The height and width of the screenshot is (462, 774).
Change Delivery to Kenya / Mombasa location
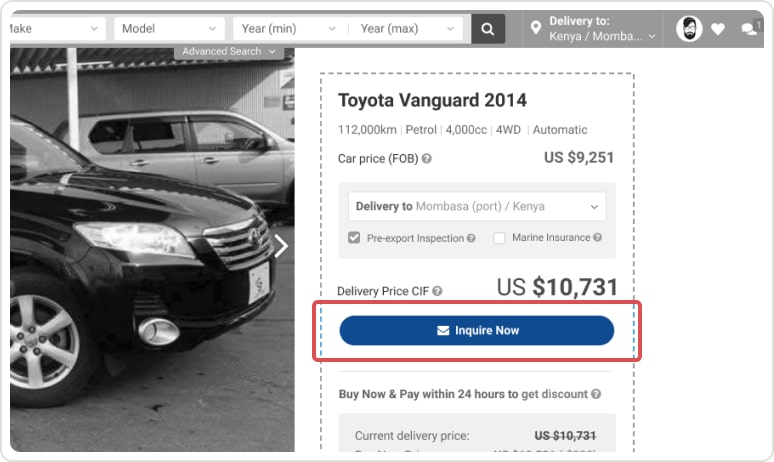point(595,29)
